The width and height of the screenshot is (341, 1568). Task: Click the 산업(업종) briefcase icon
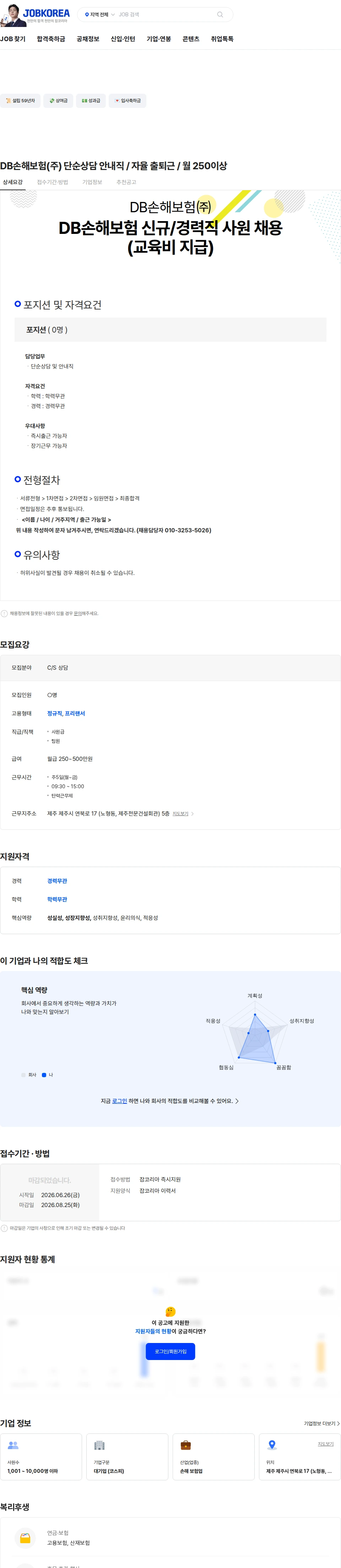pos(186,1445)
